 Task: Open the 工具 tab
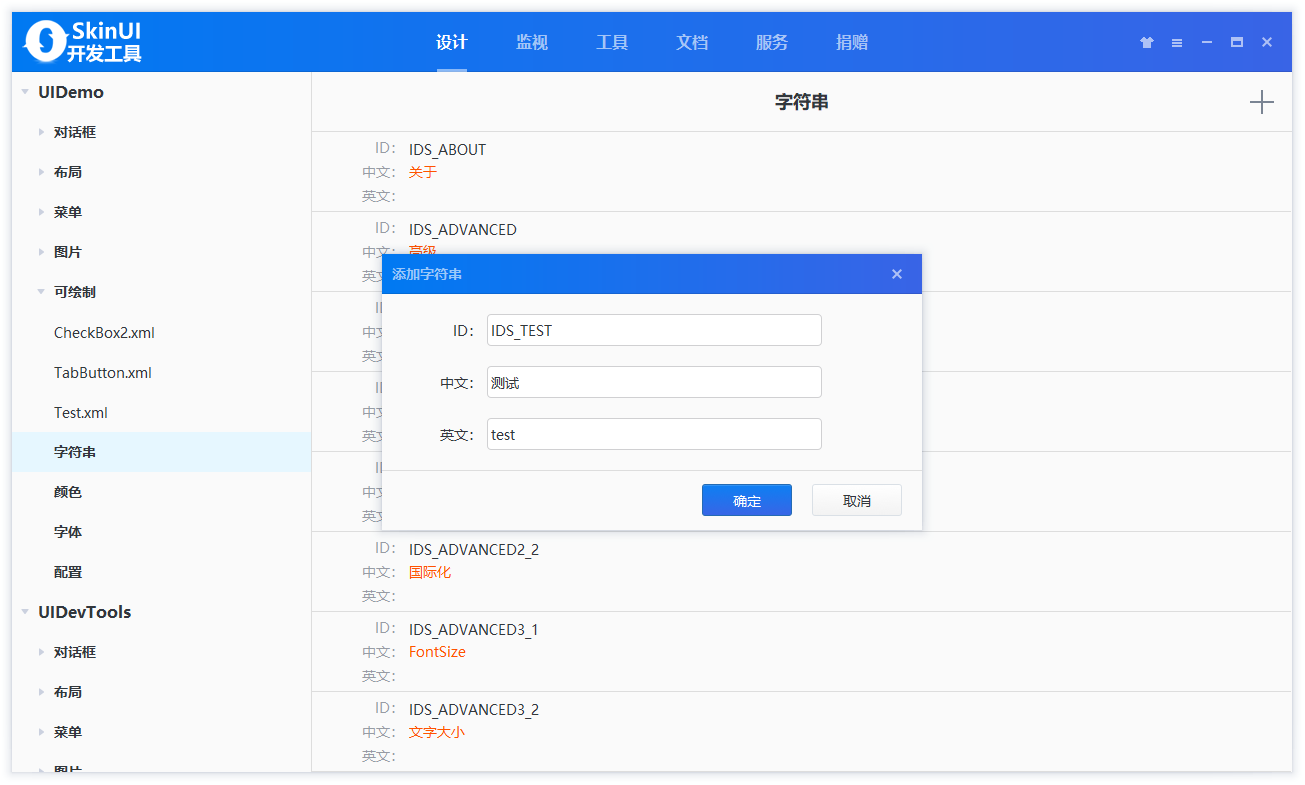(612, 42)
